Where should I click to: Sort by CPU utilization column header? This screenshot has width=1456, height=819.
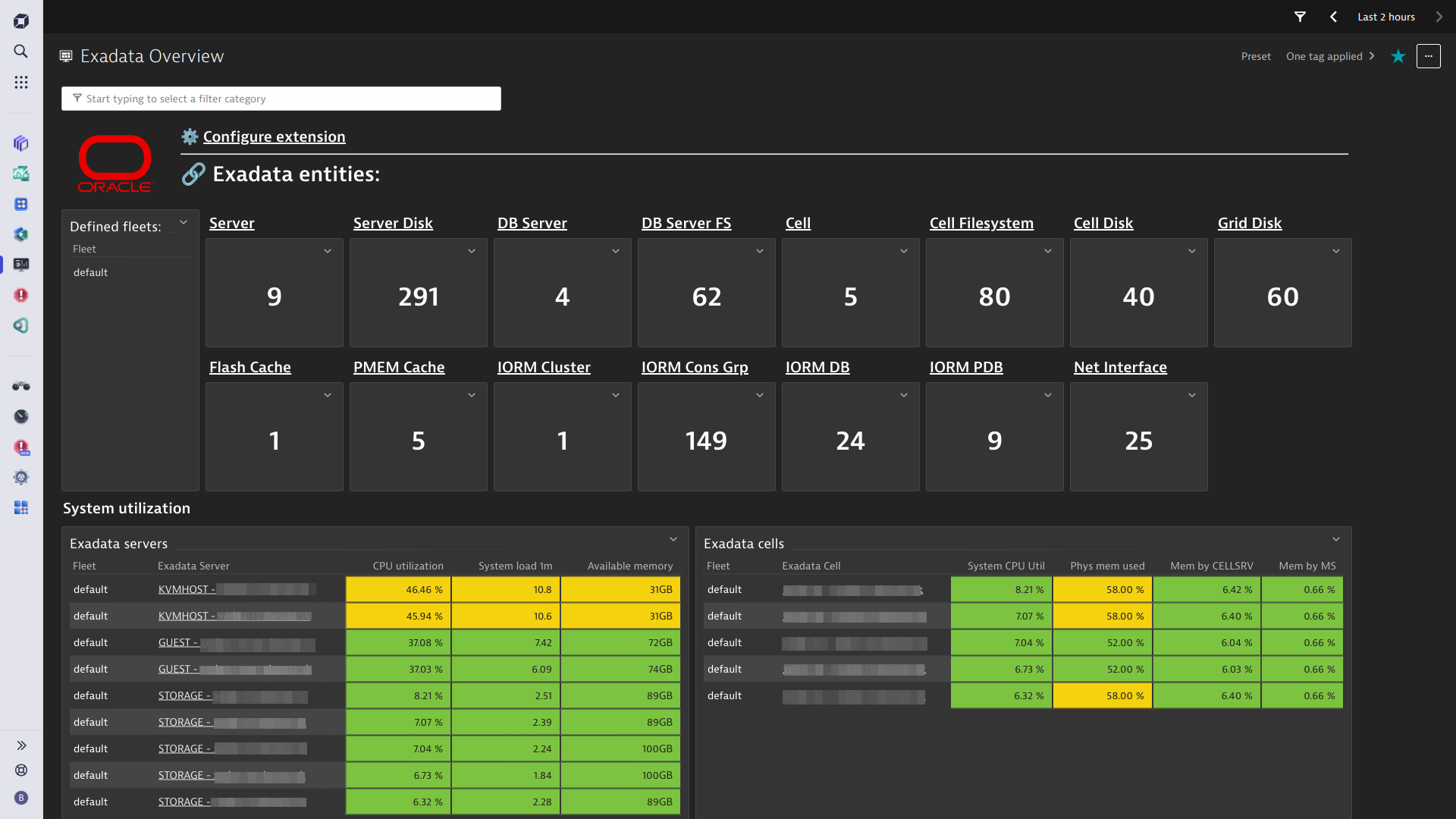point(408,566)
